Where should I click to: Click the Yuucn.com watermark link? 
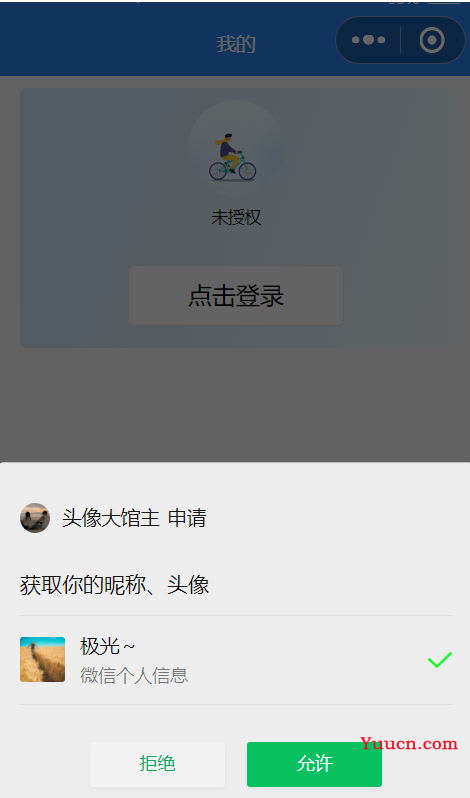tap(409, 744)
